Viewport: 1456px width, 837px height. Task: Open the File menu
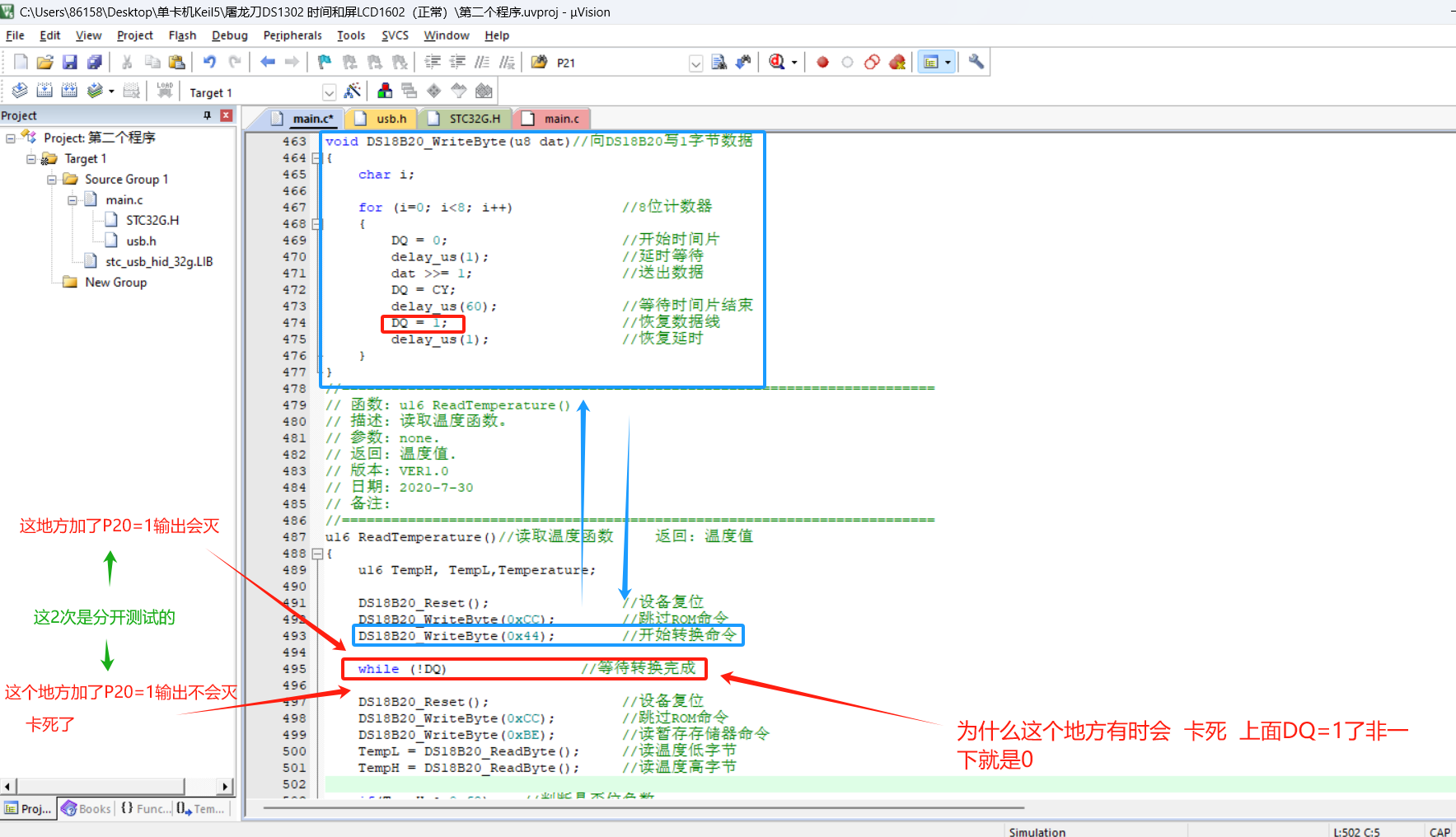coord(15,35)
